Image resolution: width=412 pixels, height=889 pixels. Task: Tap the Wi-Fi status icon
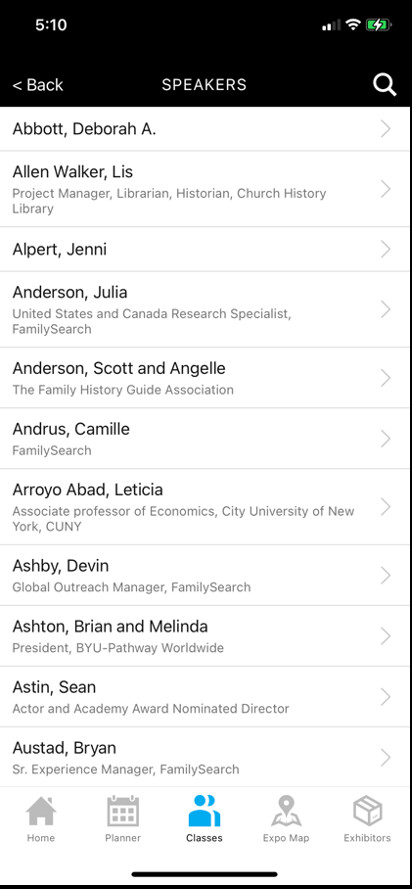[354, 24]
